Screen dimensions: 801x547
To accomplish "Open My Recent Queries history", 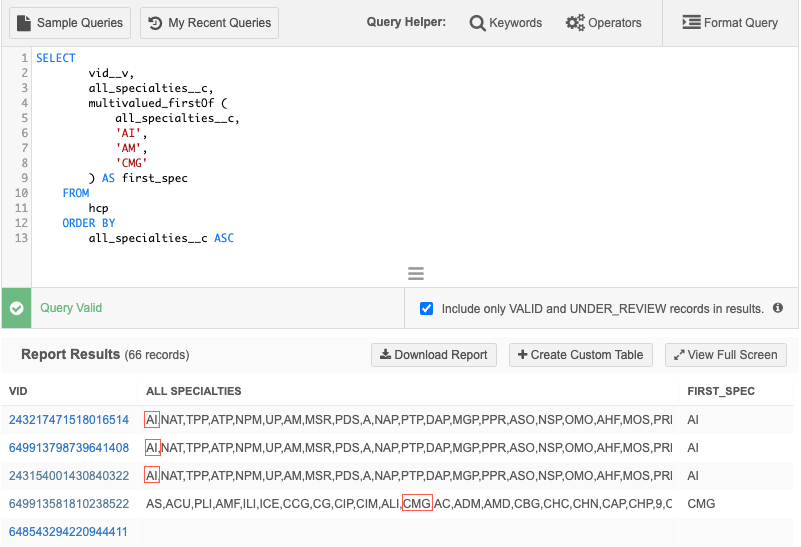I will [x=209, y=23].
